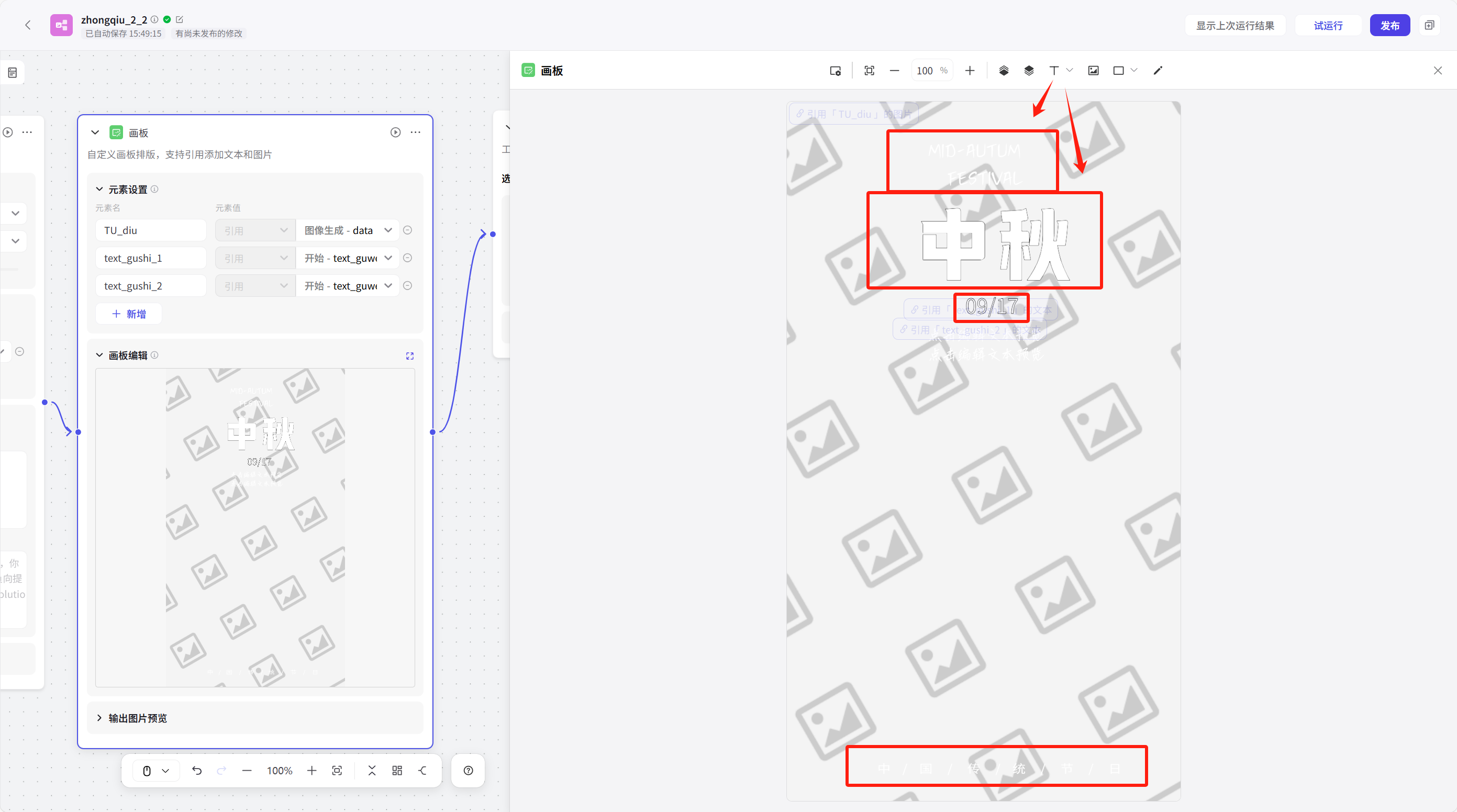This screenshot has width=1457, height=812.
Task: Auto-arrange nodes with the grid icon
Action: [397, 770]
